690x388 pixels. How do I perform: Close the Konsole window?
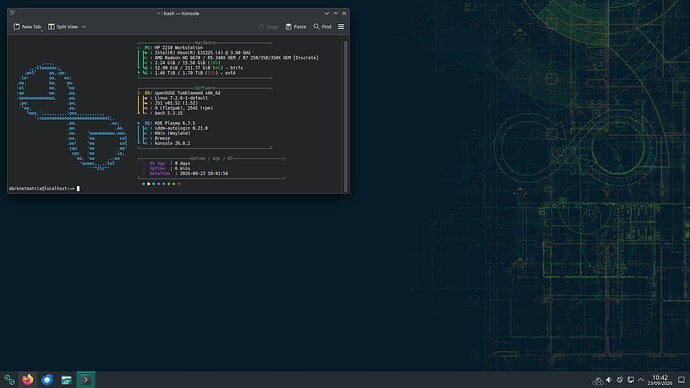point(344,13)
